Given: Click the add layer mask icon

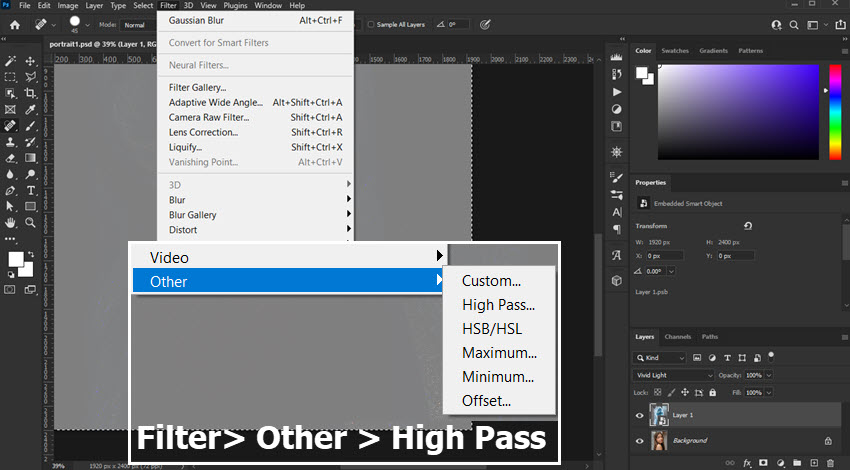Looking at the screenshot, I should tap(763, 463).
